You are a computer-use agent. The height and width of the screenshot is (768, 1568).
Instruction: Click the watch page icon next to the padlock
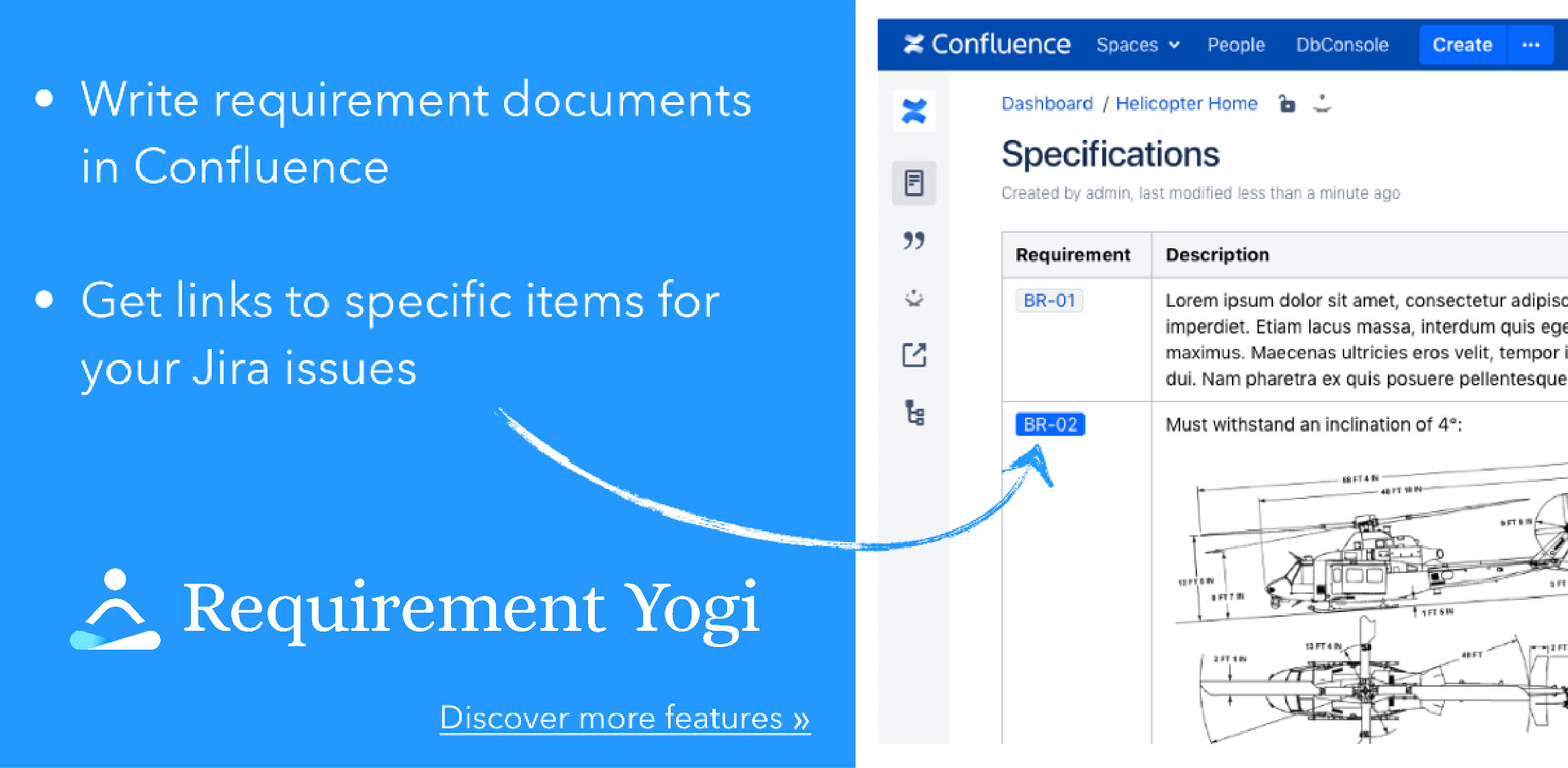point(1323,104)
